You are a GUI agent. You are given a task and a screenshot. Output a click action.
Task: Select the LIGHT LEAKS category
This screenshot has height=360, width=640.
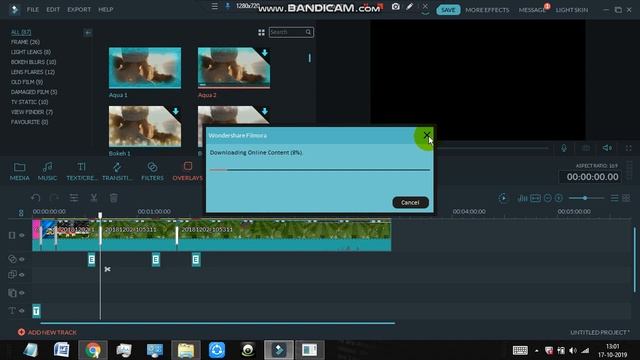click(31, 52)
